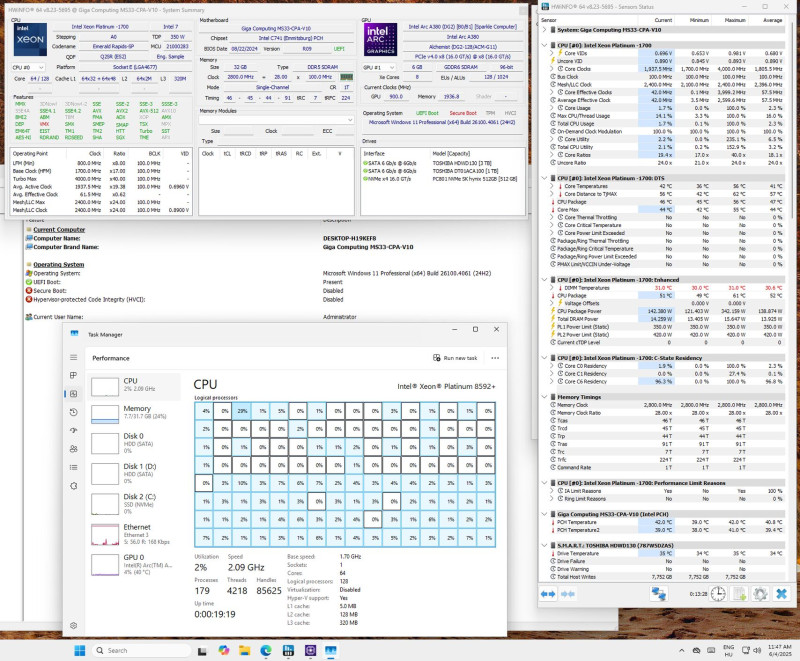Select Disk 2 (C:) in performance list
This screenshot has height=661, width=800.
(135, 504)
